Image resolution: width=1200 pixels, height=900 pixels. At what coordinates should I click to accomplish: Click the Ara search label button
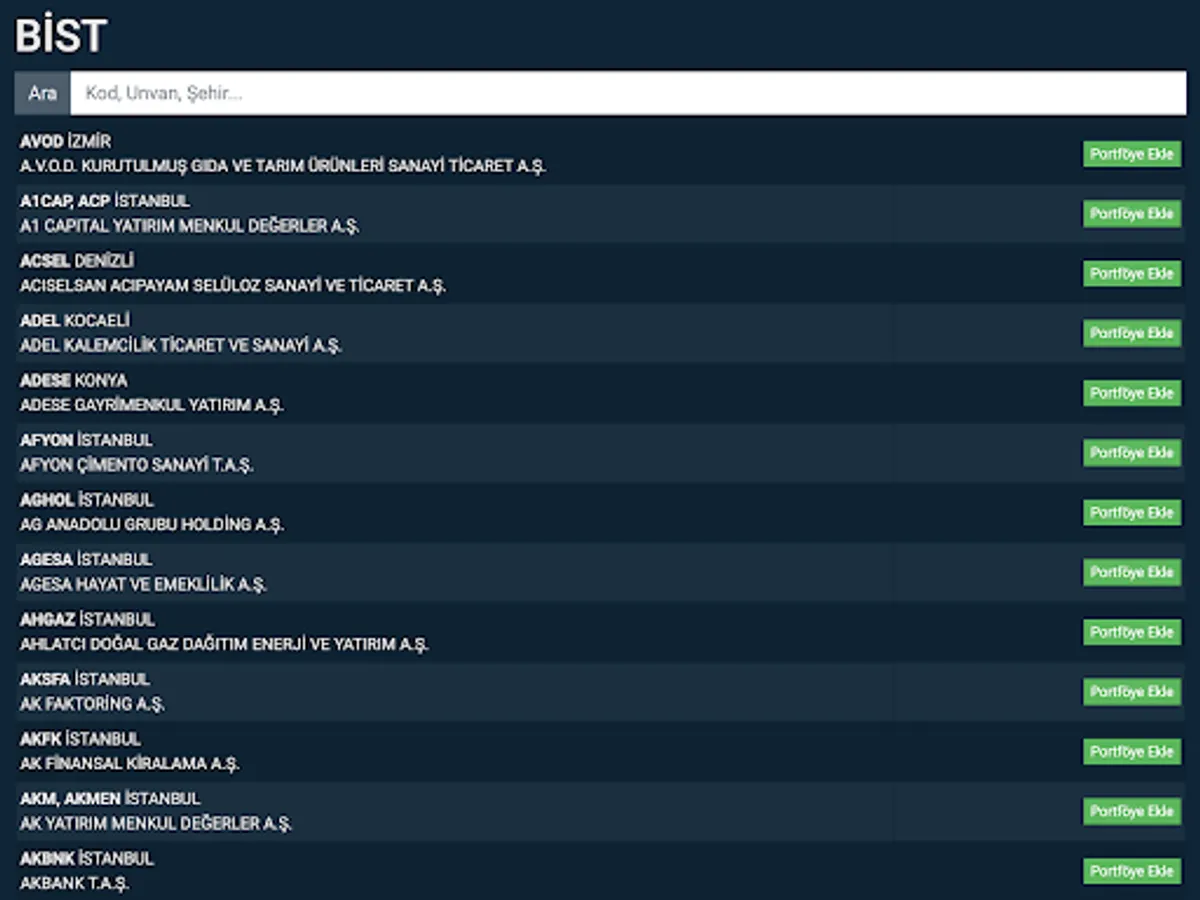coord(42,93)
